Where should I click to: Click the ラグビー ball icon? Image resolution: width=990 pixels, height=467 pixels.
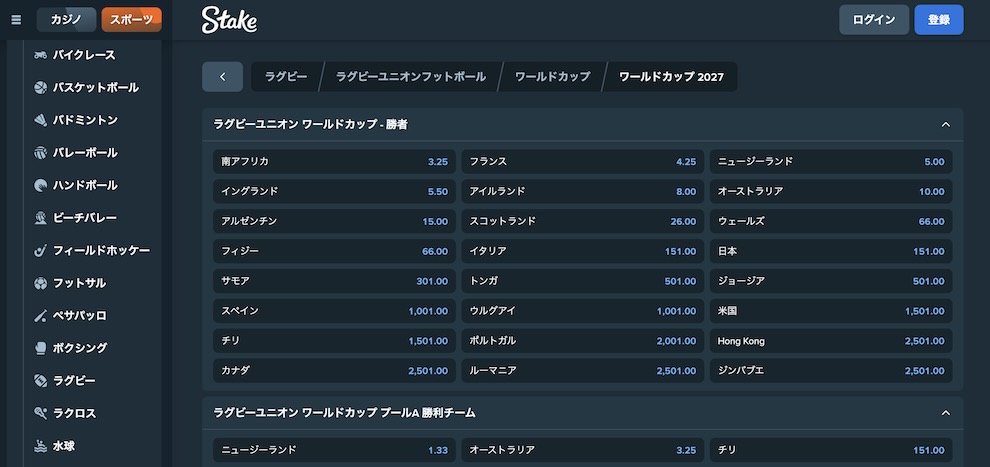click(x=40, y=381)
